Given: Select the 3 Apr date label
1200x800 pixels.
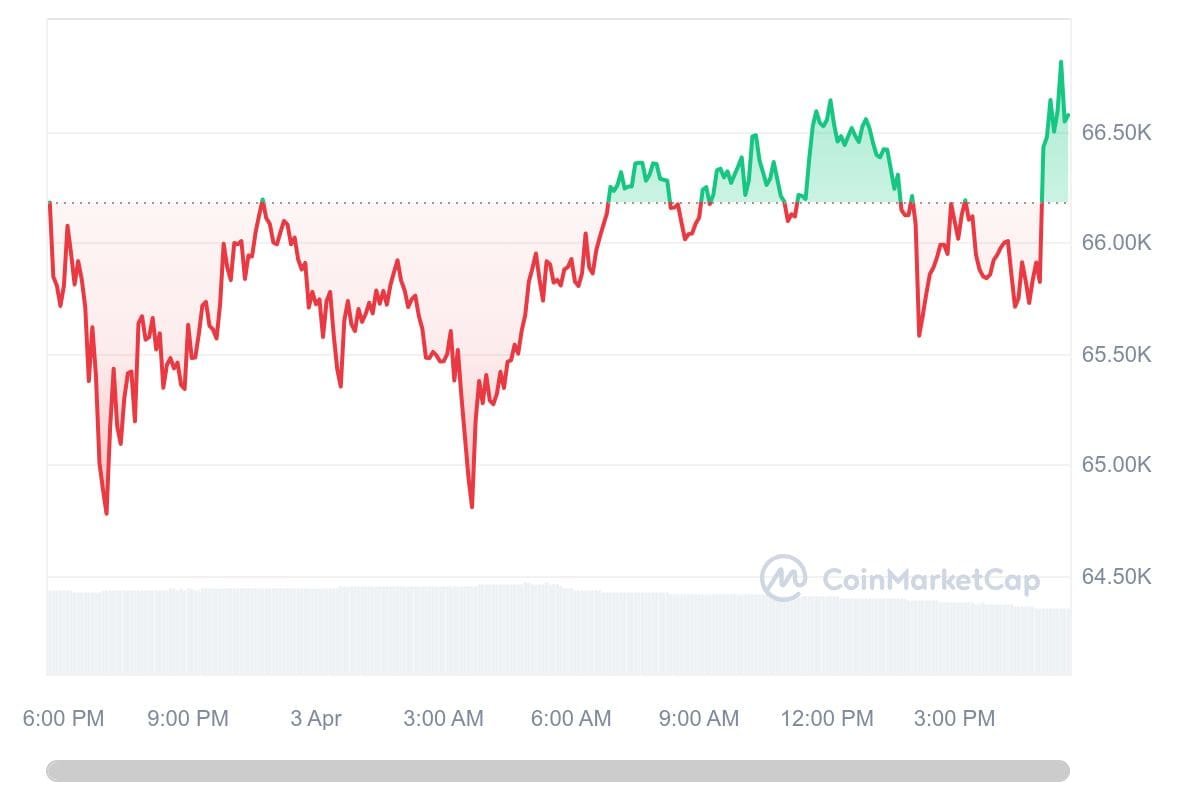Looking at the screenshot, I should (x=316, y=718).
